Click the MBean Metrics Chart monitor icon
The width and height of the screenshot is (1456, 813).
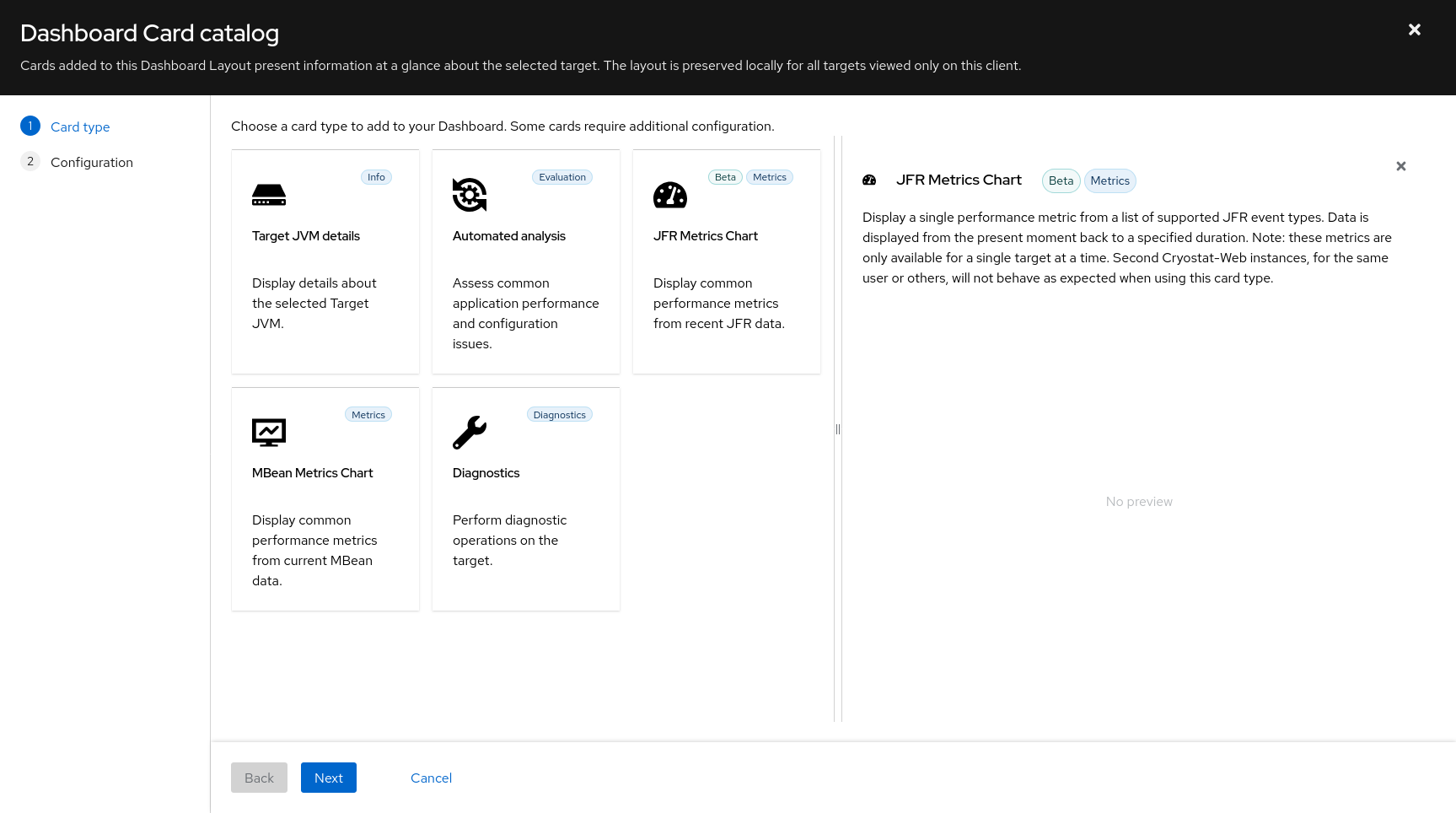click(x=269, y=433)
